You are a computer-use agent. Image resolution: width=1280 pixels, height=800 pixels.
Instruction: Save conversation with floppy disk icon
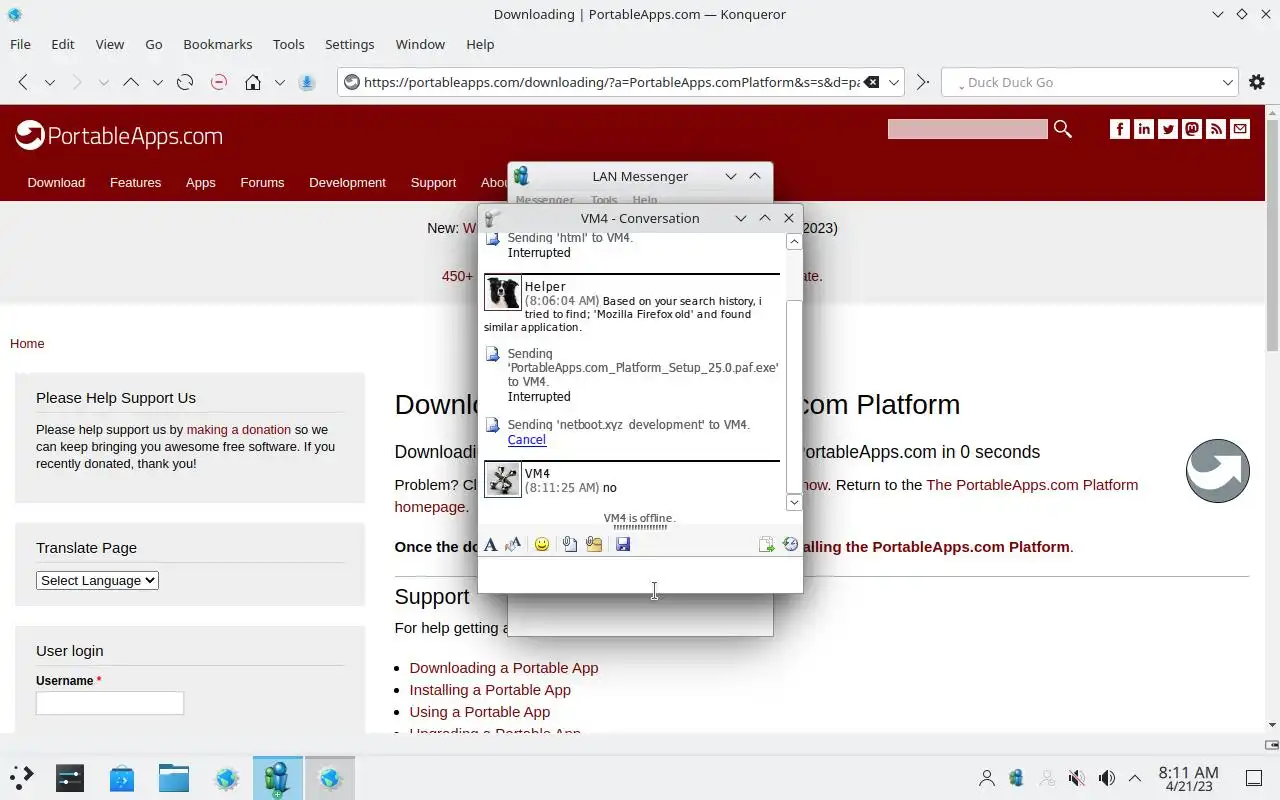pyautogui.click(x=623, y=544)
